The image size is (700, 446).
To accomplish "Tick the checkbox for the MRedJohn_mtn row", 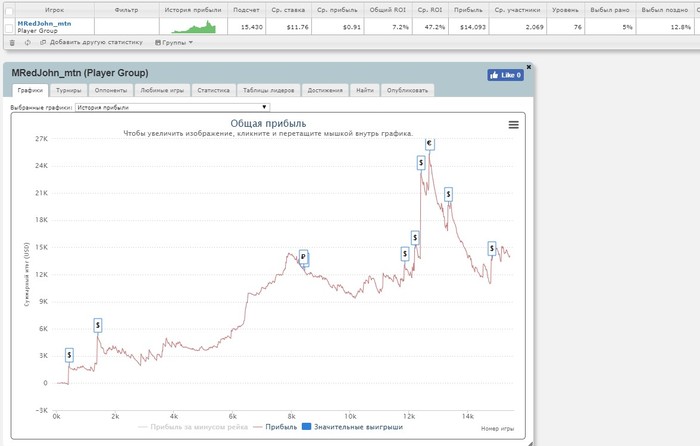I will [x=9, y=28].
